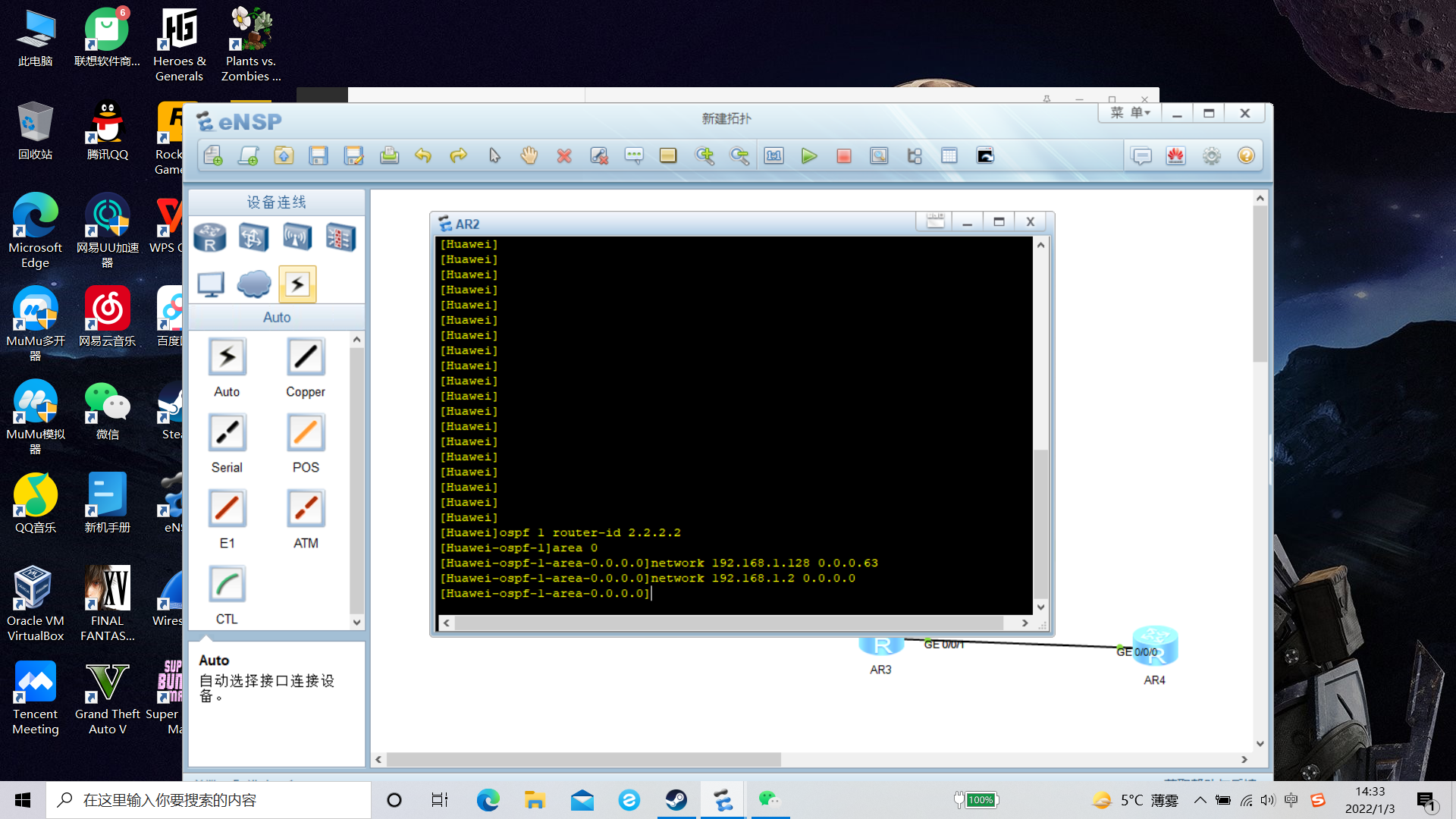Select the pointer arrow tool
Viewport: 1456px width, 819px height.
494,156
